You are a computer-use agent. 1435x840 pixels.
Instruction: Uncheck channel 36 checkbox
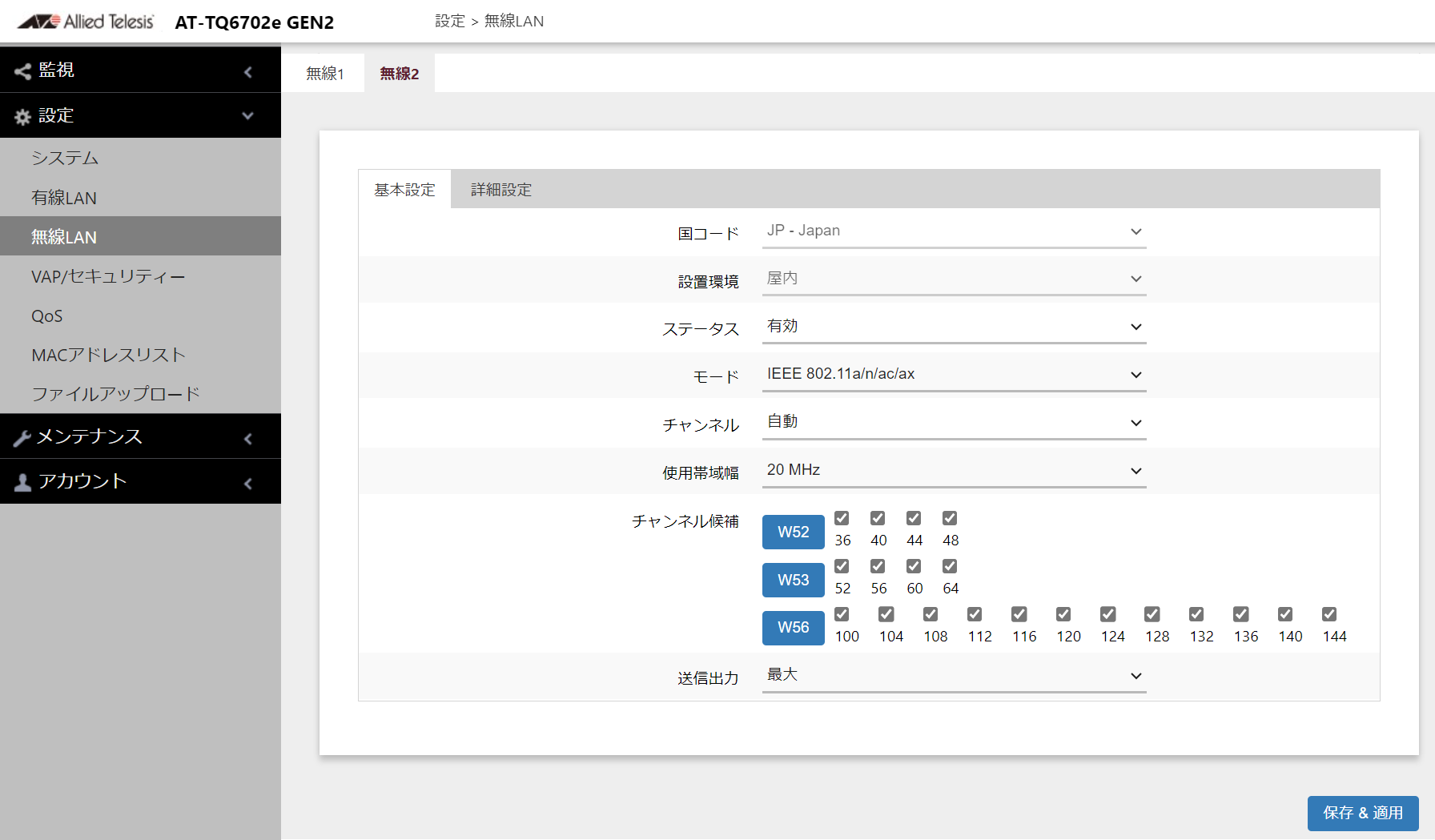click(x=842, y=518)
